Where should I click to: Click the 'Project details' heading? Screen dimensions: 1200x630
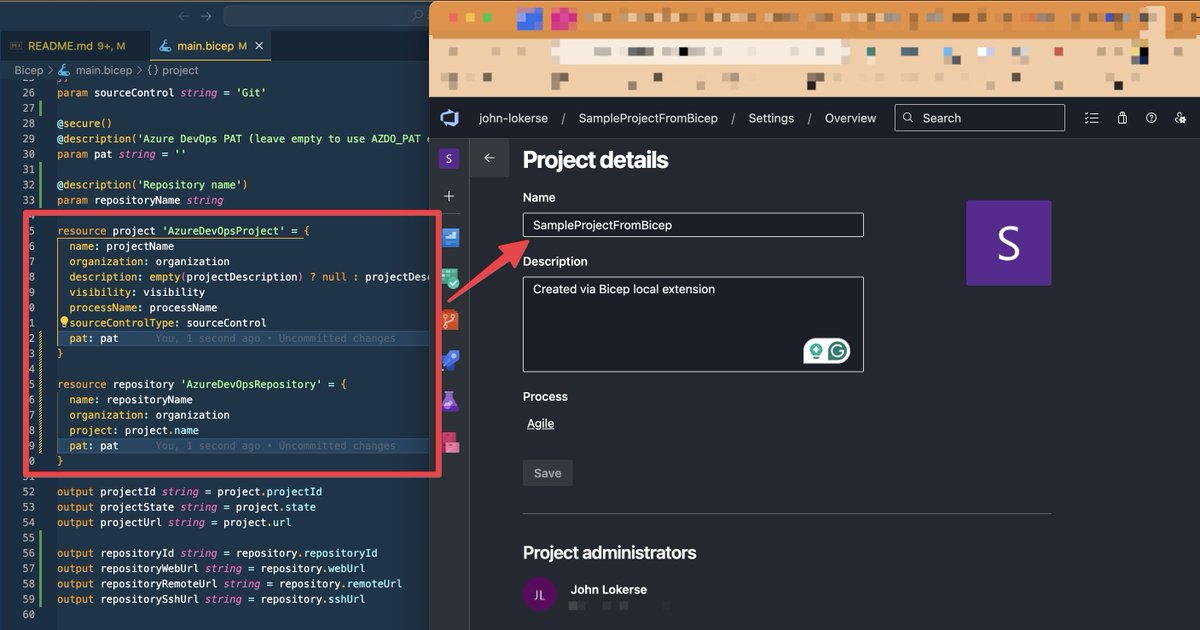pyautogui.click(x=595, y=160)
